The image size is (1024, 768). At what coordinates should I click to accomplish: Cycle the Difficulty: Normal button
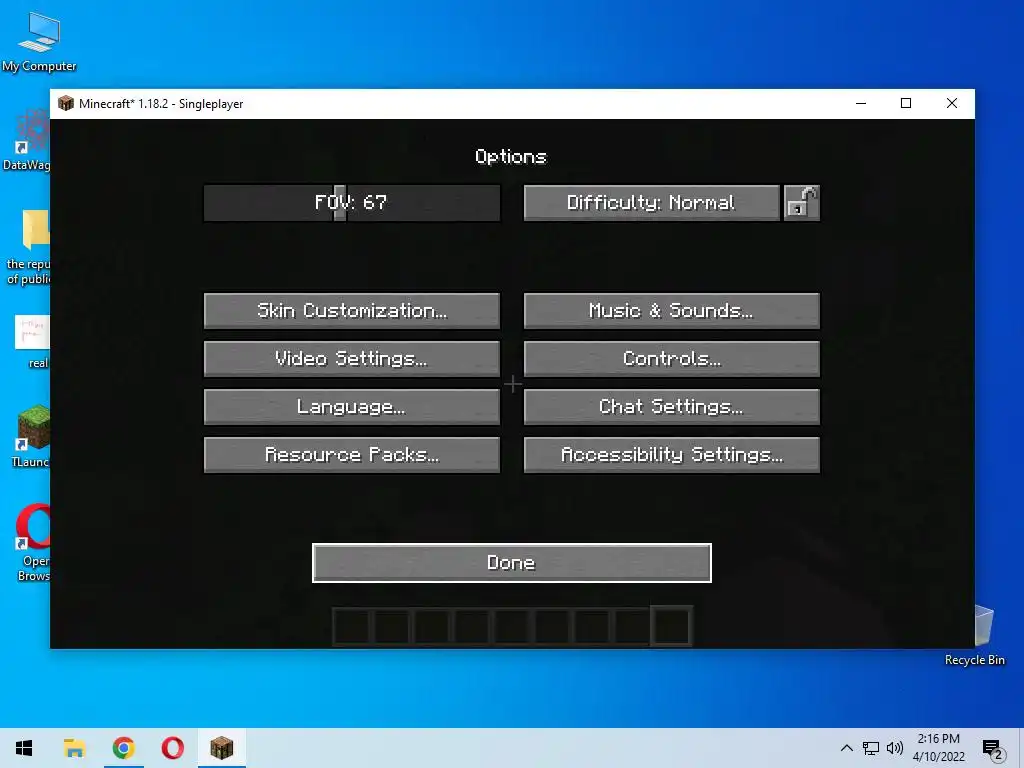pos(652,203)
